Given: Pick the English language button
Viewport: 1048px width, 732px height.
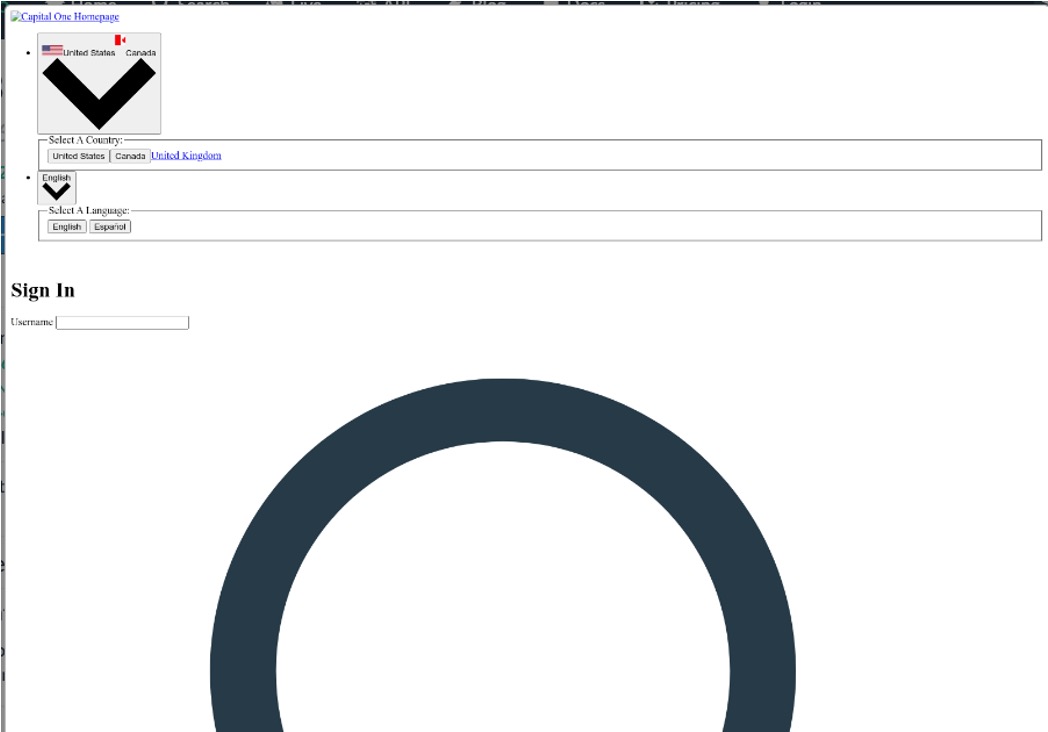Looking at the screenshot, I should click(x=67, y=227).
